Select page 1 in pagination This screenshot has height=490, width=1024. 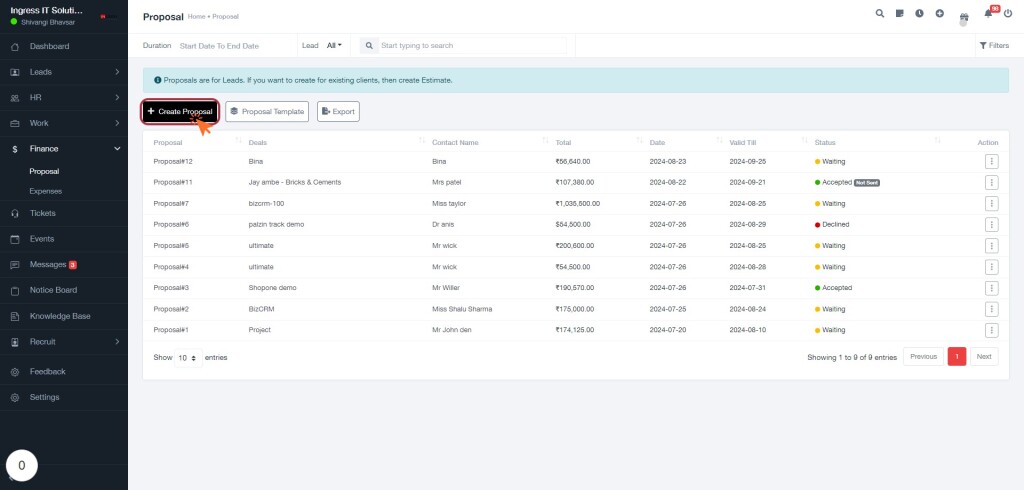(x=957, y=357)
